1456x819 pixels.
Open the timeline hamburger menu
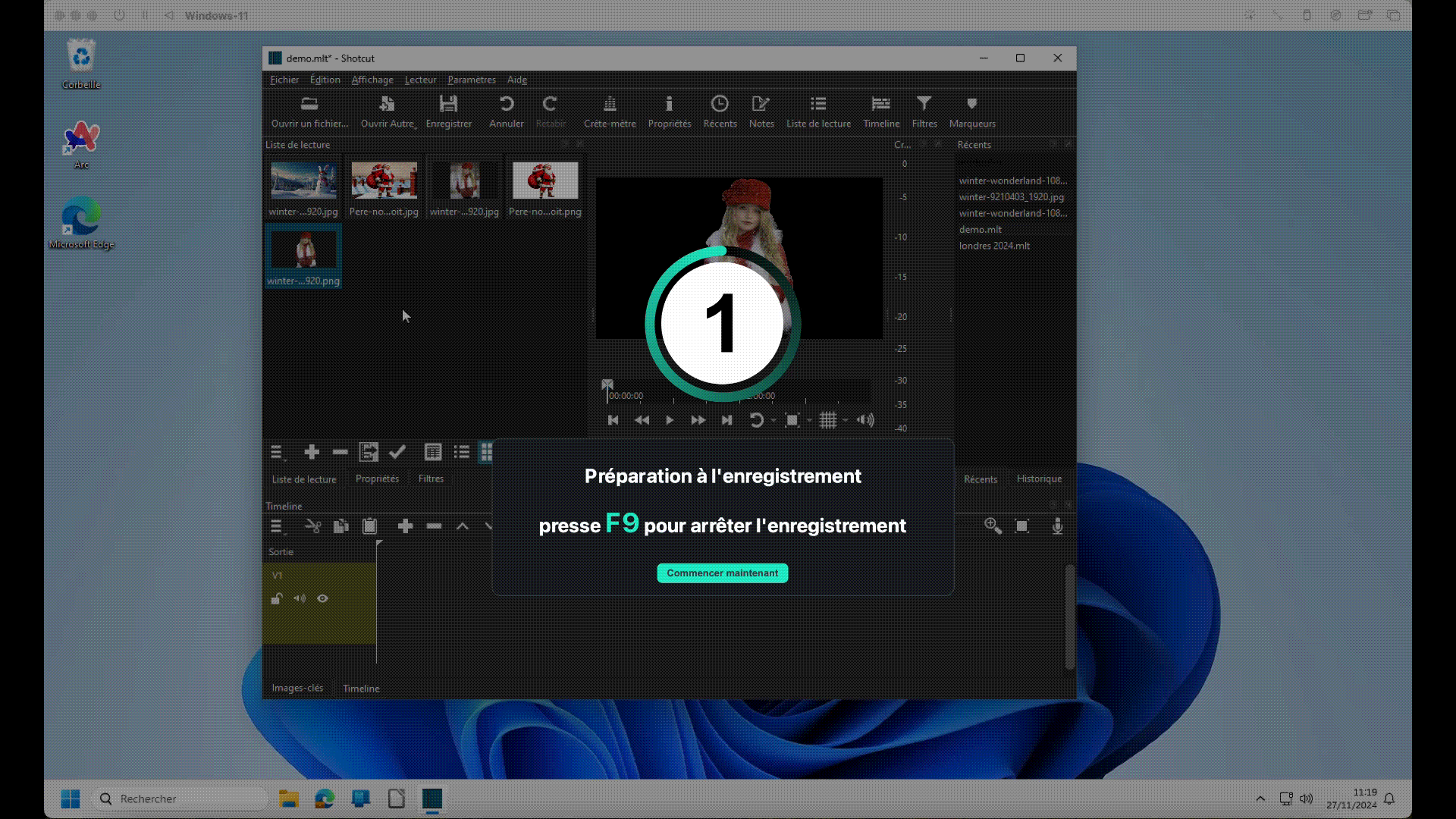tap(278, 526)
